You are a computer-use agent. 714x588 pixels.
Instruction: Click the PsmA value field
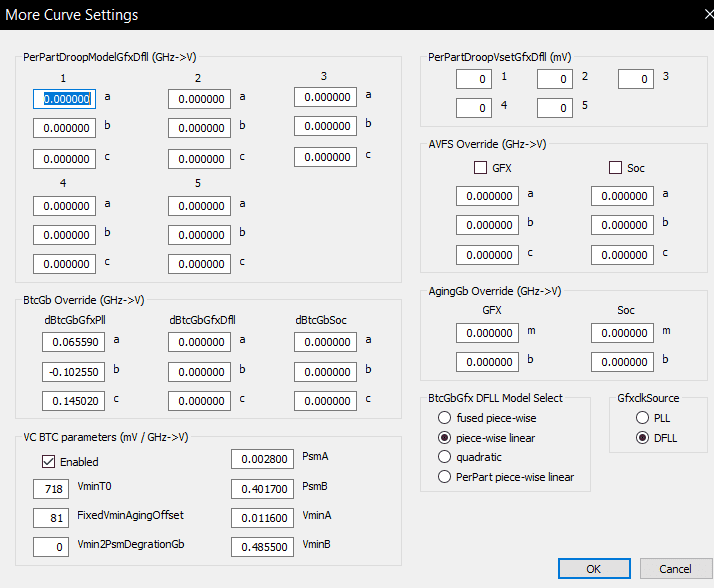click(x=262, y=459)
